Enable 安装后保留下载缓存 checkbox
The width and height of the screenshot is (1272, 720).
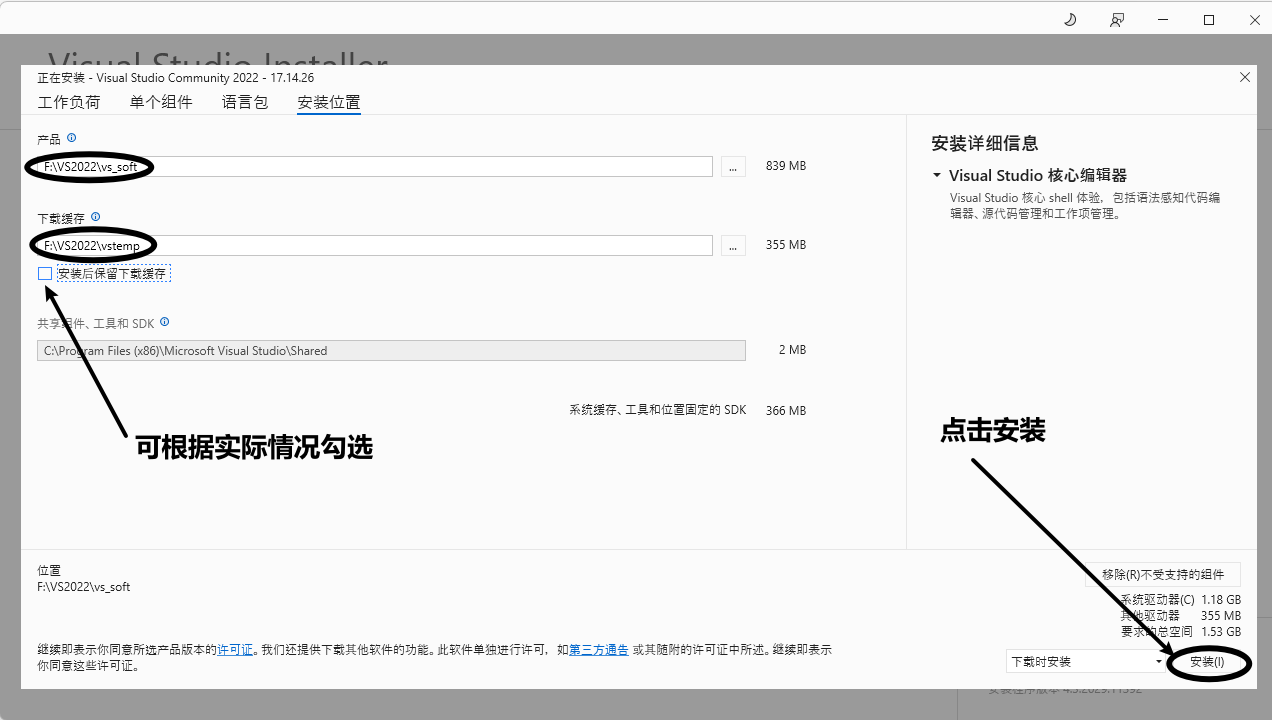pyautogui.click(x=45, y=273)
